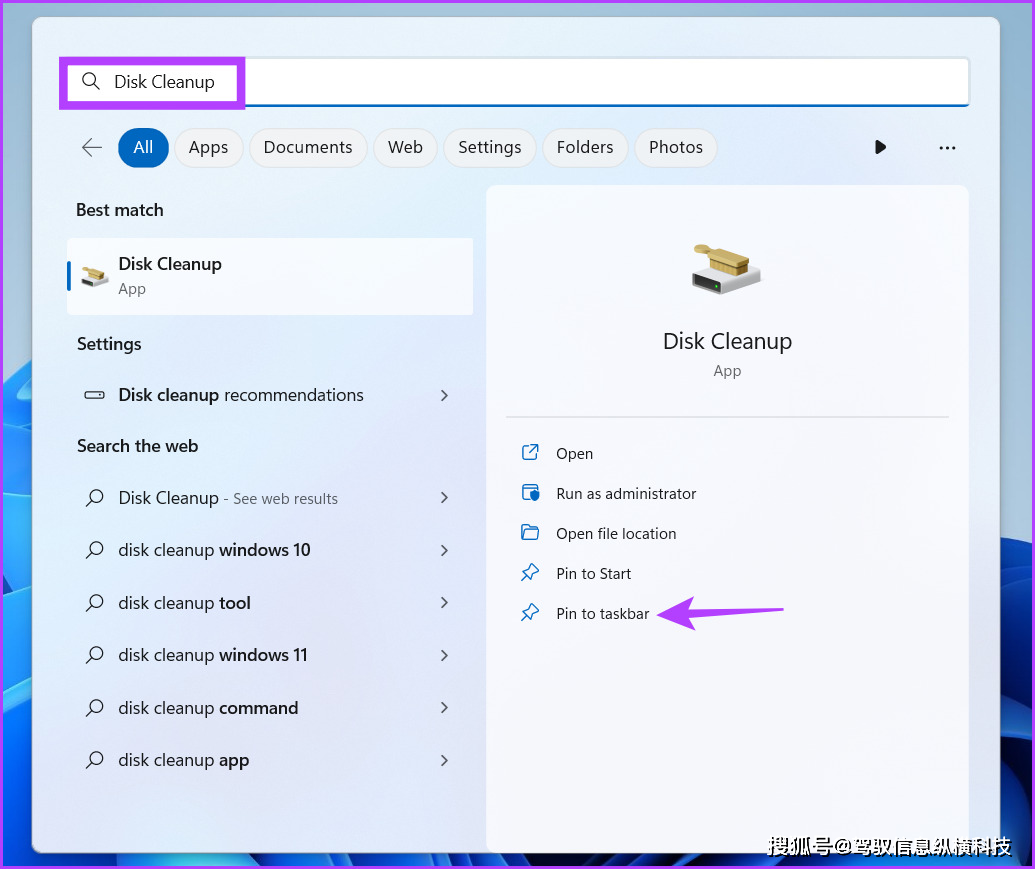1035x869 pixels.
Task: Open Disk Cleanup - See web results
Action: (x=270, y=498)
